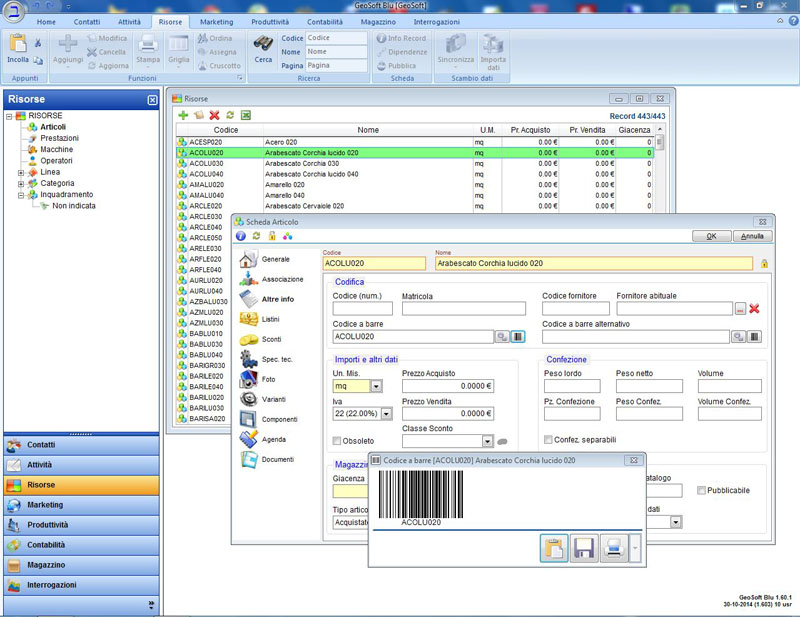Export the Risorse list to Excel

click(246, 116)
